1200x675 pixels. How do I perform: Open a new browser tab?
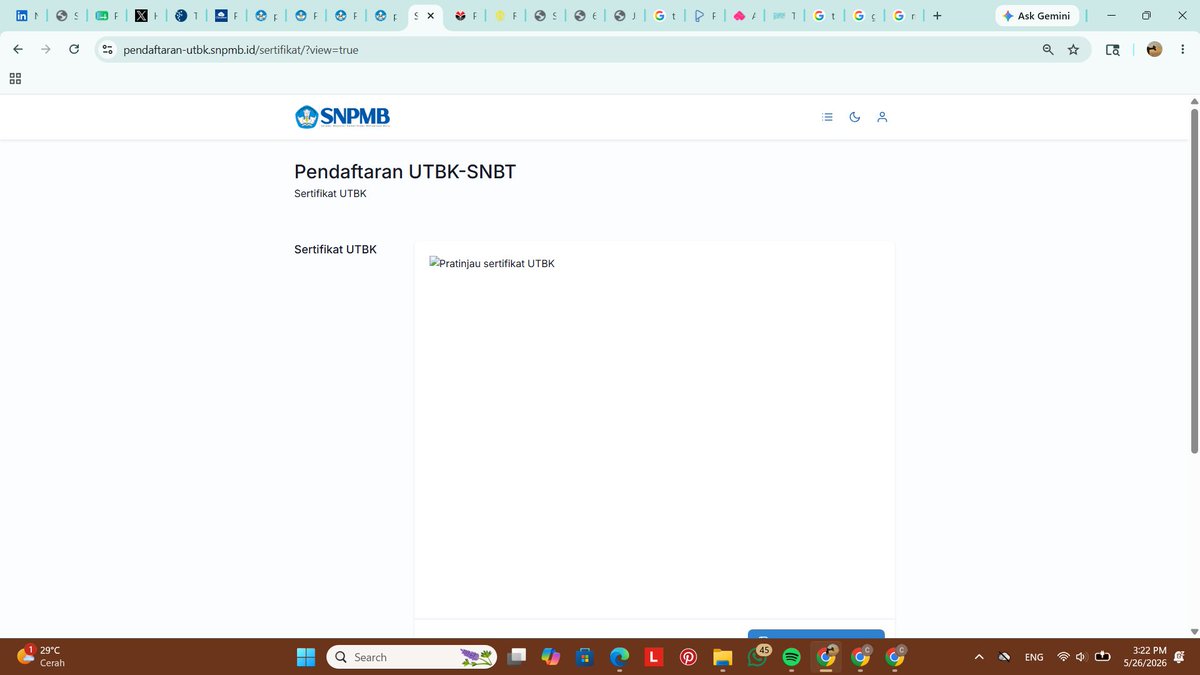(x=937, y=16)
